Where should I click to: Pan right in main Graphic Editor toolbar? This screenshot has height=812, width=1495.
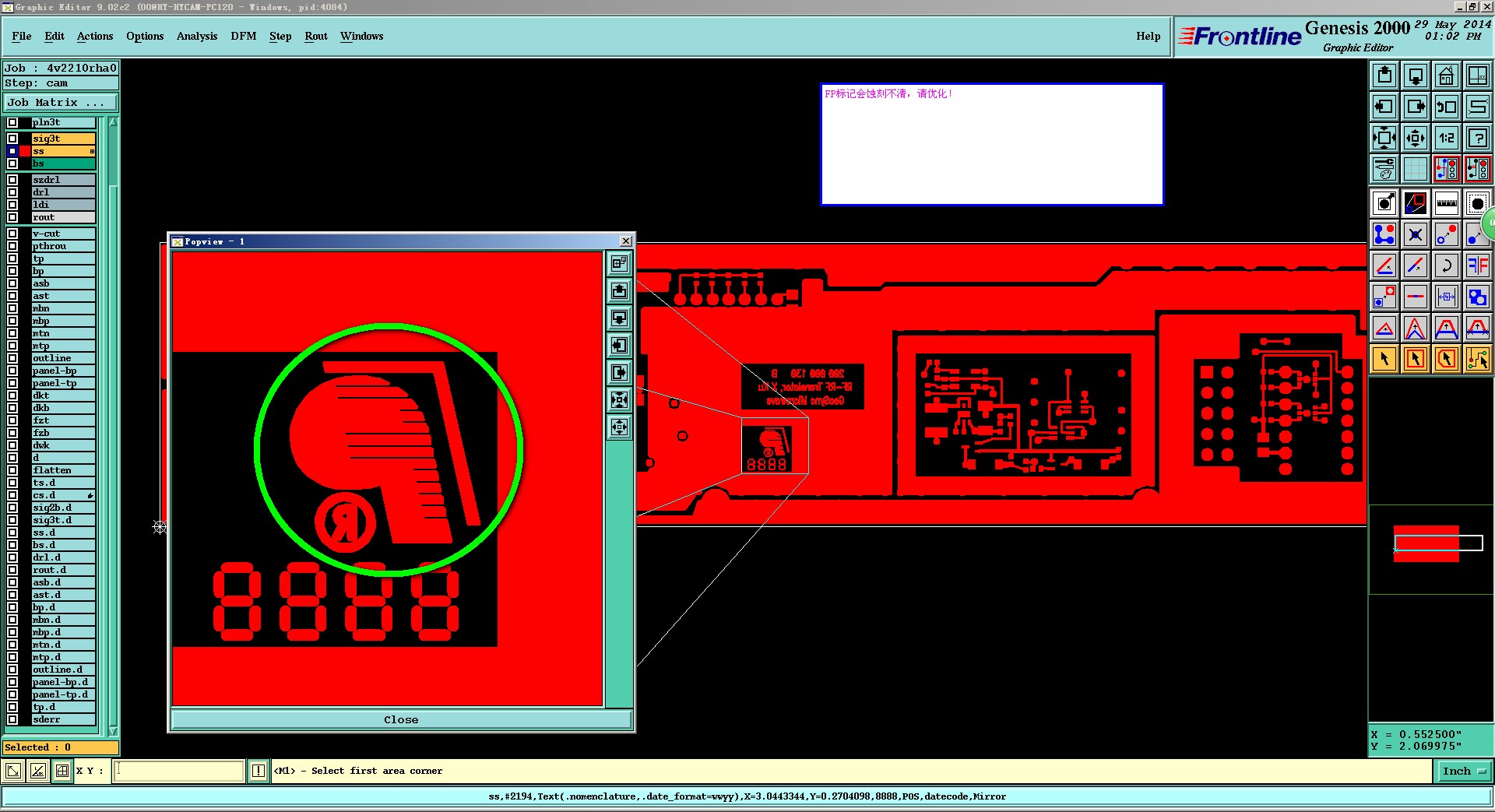click(x=1416, y=107)
